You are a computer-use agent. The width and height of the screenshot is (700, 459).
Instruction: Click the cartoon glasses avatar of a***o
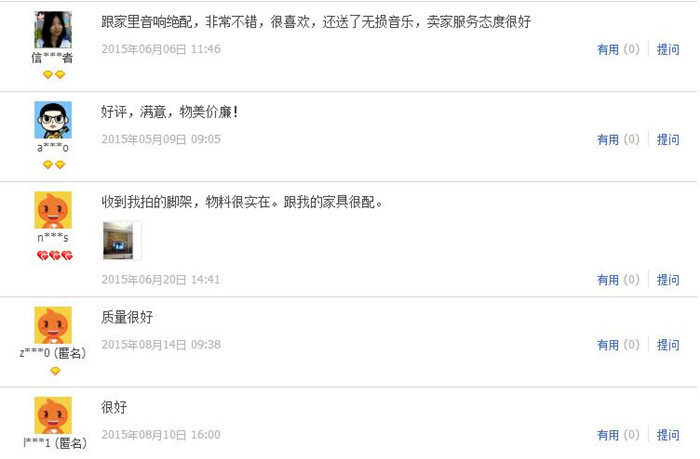[53, 120]
